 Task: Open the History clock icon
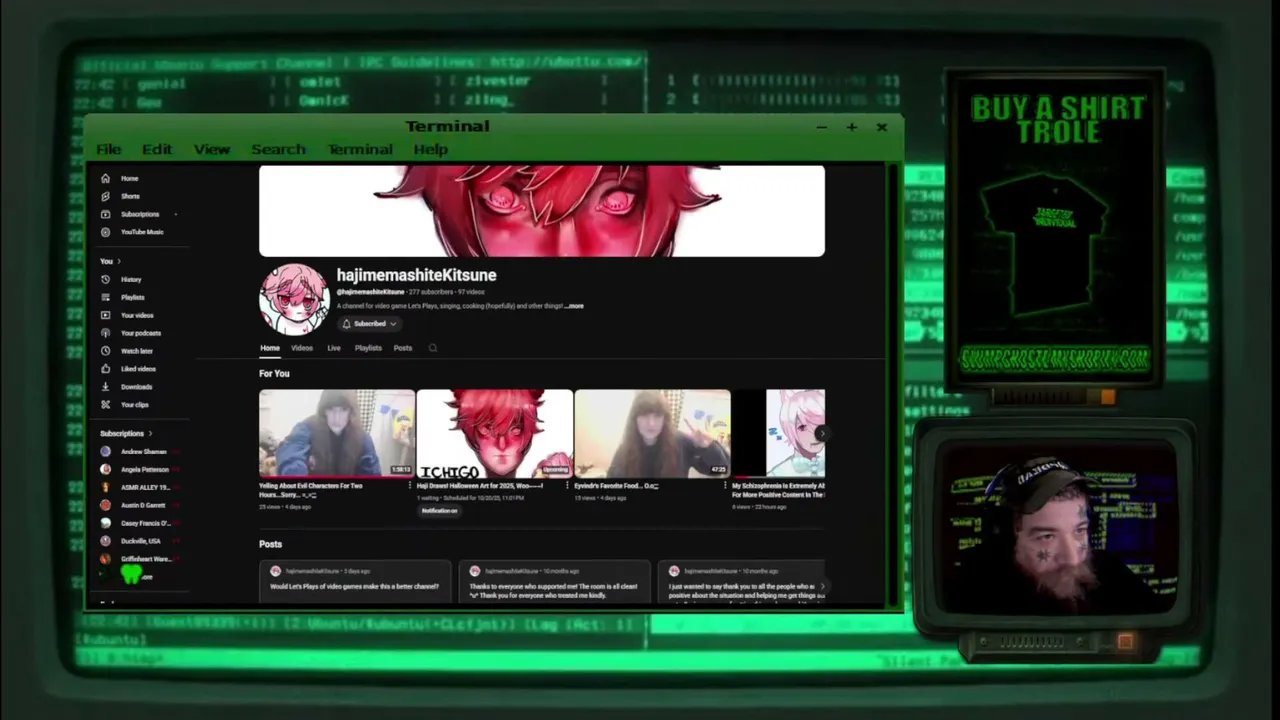click(105, 279)
